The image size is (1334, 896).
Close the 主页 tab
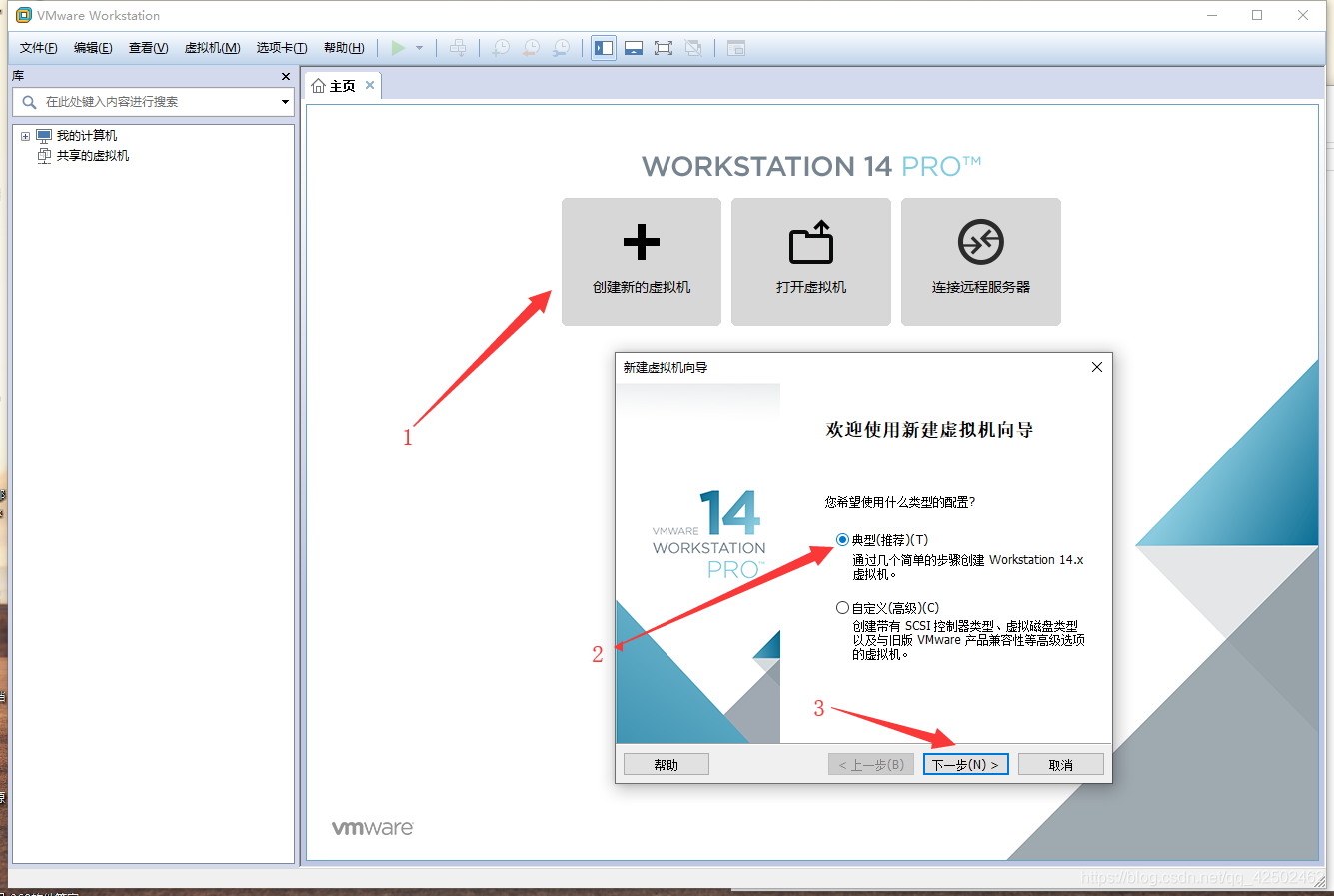(370, 85)
